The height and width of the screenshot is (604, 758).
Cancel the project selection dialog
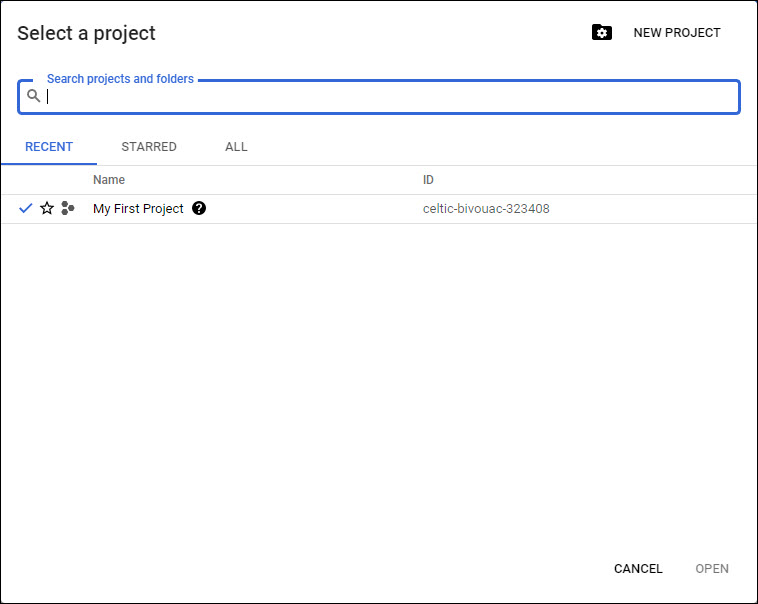coord(638,569)
